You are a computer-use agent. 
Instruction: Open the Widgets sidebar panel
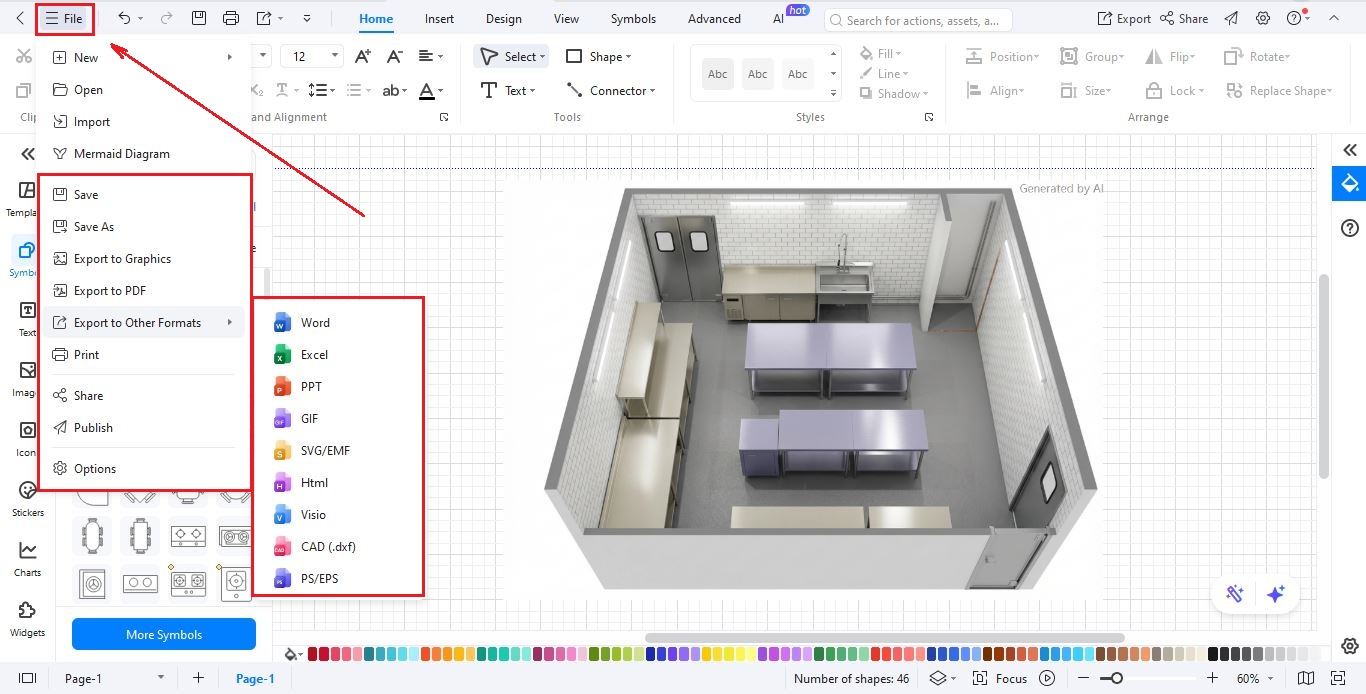pyautogui.click(x=28, y=619)
